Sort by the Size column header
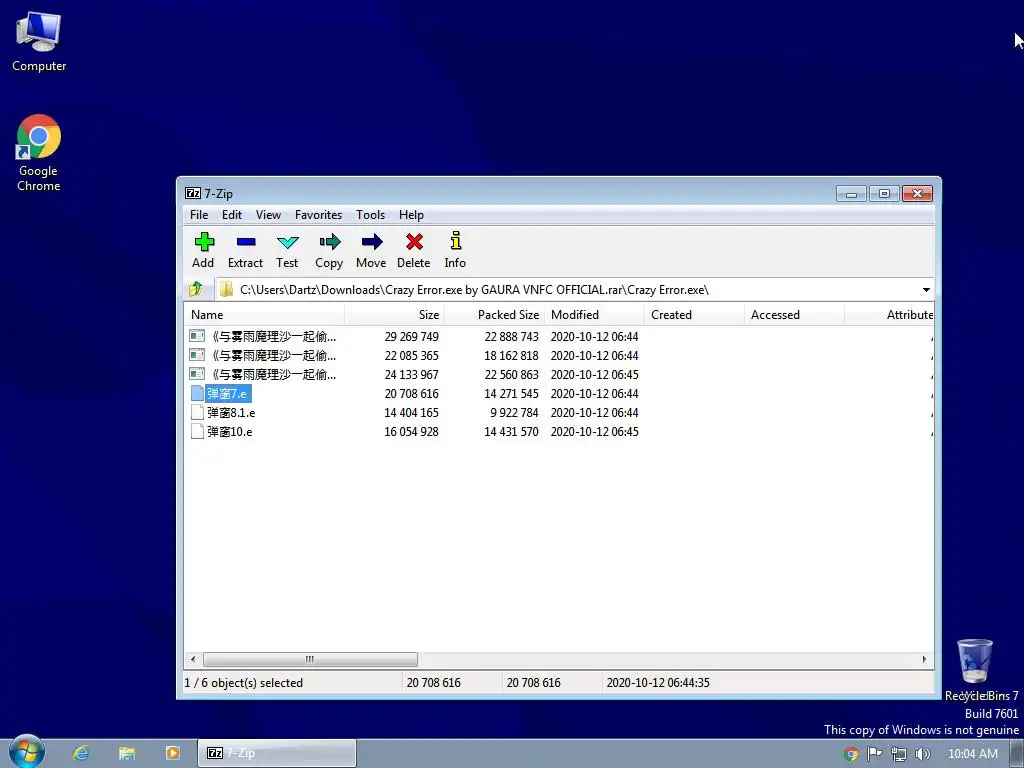 click(x=394, y=315)
